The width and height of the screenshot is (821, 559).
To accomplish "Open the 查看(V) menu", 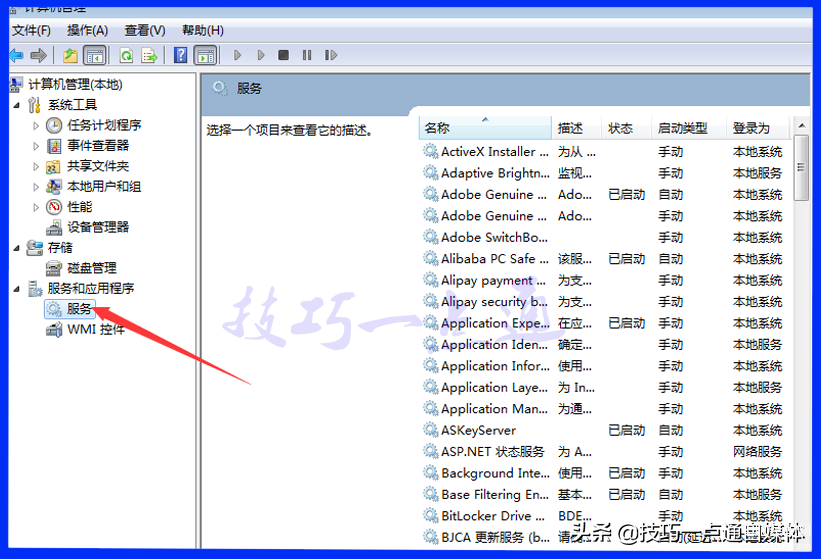I will click(145, 30).
